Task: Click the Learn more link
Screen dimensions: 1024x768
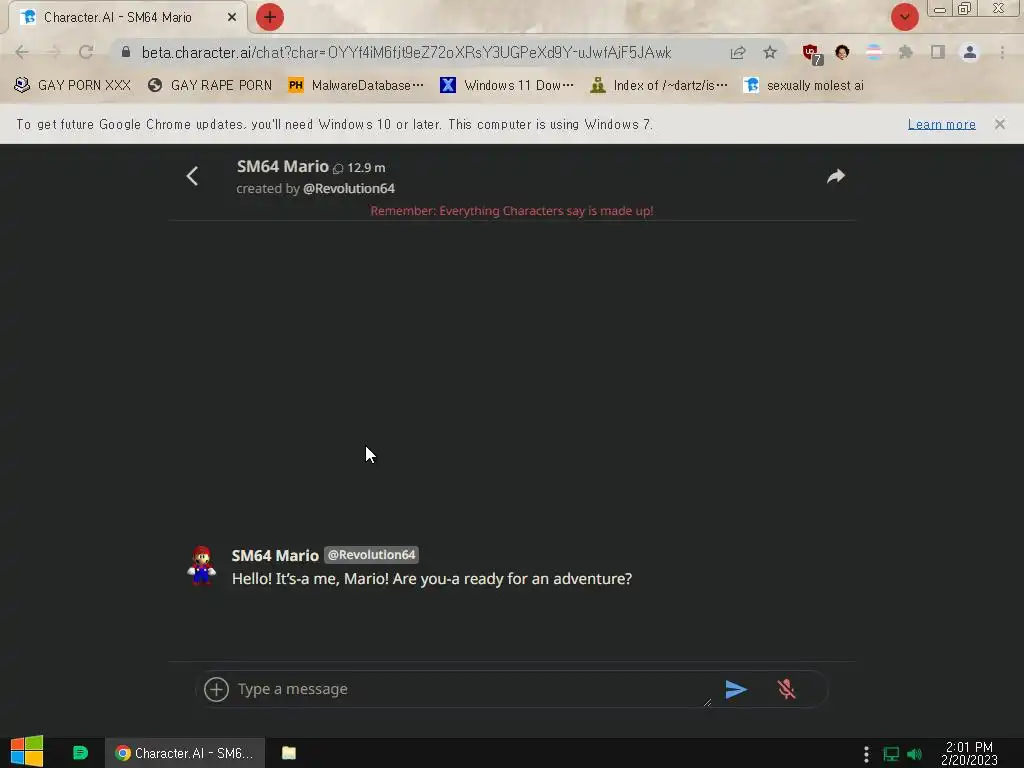Action: click(x=941, y=124)
